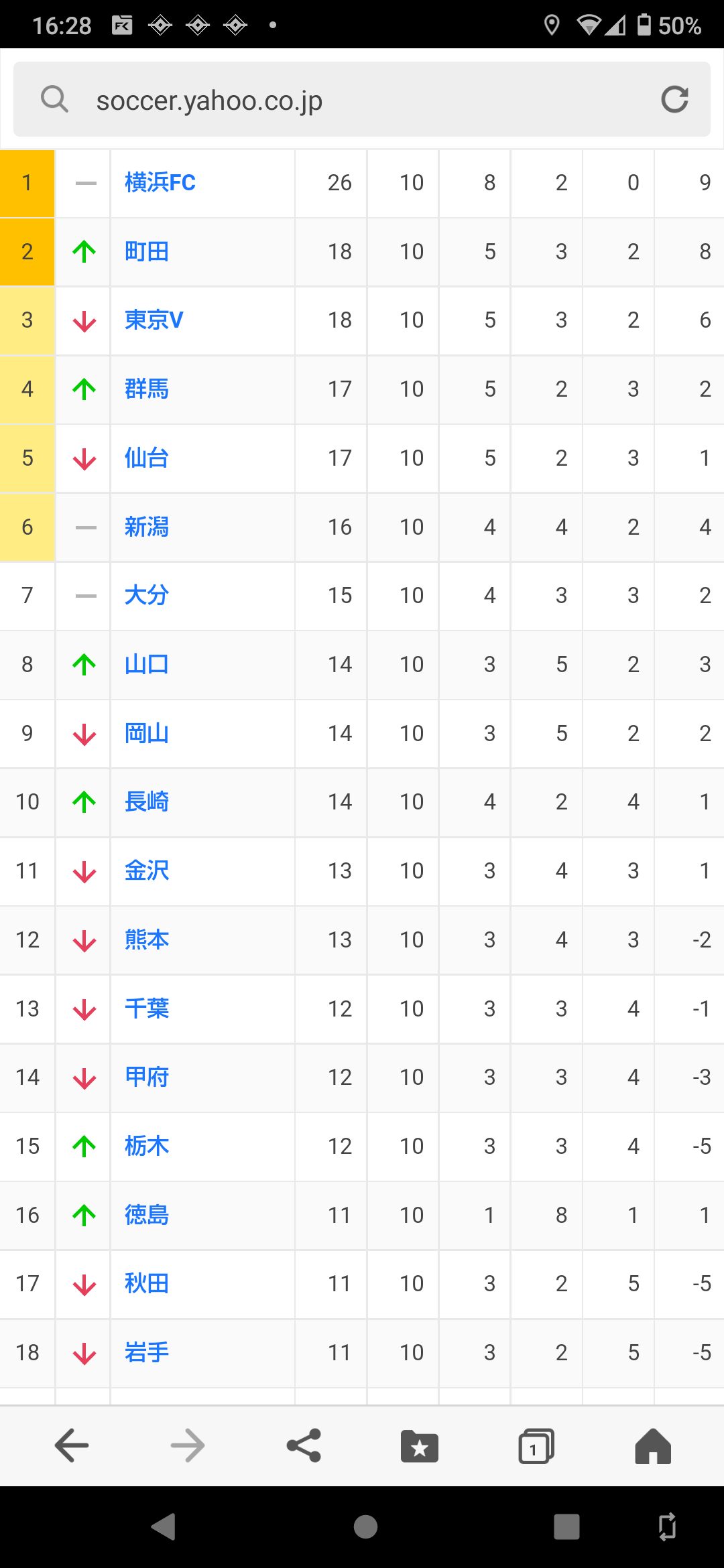The width and height of the screenshot is (724, 1568).
Task: Tap the Android recent apps square
Action: pyautogui.click(x=566, y=1527)
